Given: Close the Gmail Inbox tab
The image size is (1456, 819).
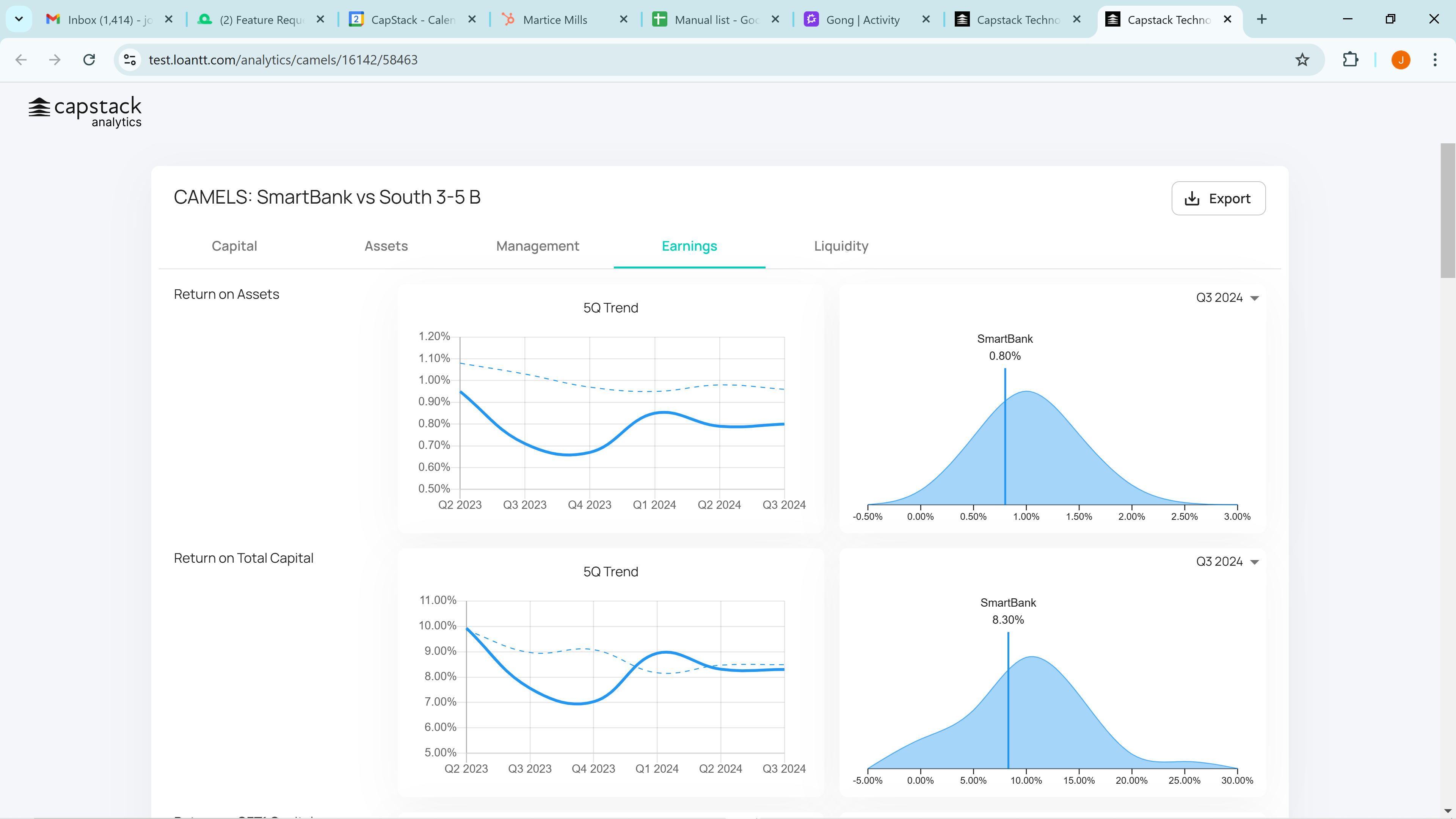Looking at the screenshot, I should (x=168, y=19).
